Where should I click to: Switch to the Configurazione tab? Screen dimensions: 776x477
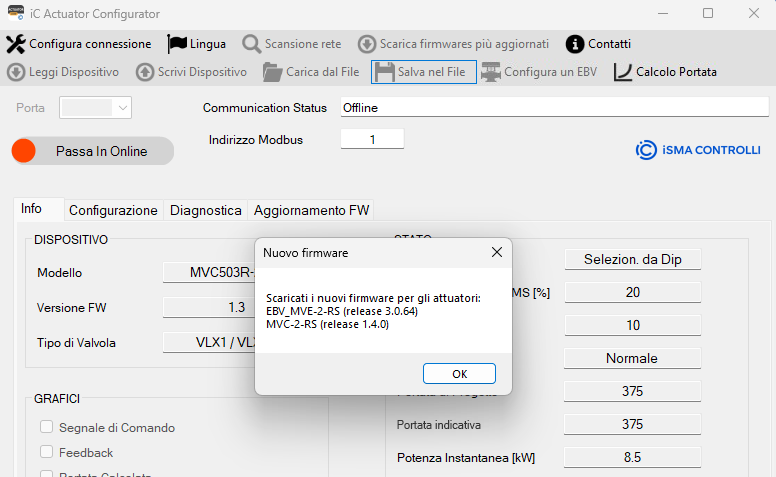(x=113, y=210)
